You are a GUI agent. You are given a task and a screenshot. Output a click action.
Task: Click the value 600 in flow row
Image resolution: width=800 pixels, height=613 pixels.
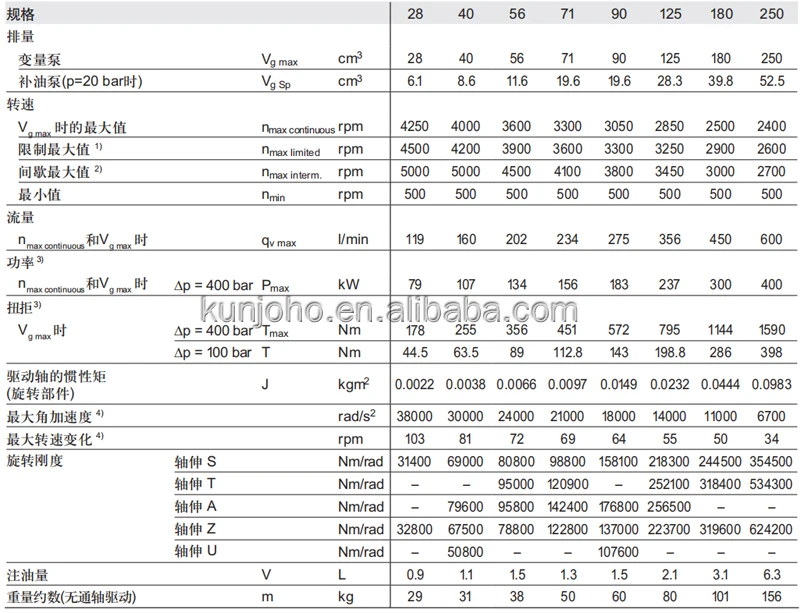771,239
